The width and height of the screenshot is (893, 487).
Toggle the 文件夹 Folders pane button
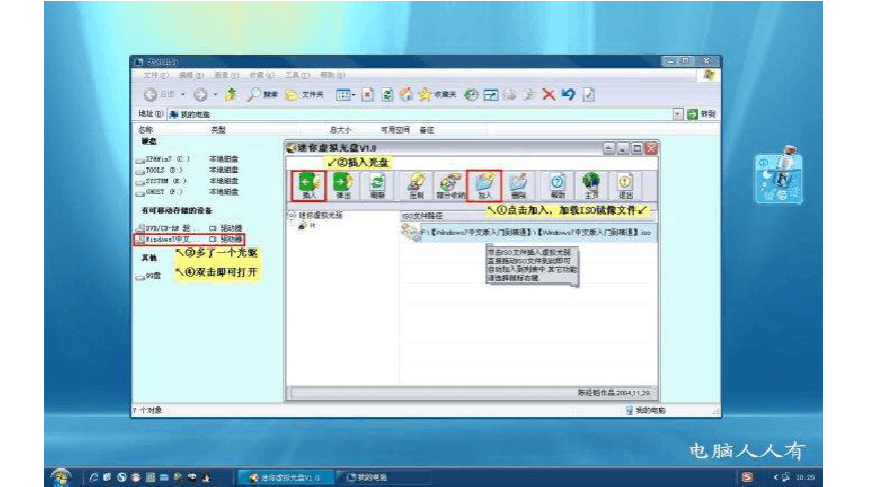click(x=304, y=95)
